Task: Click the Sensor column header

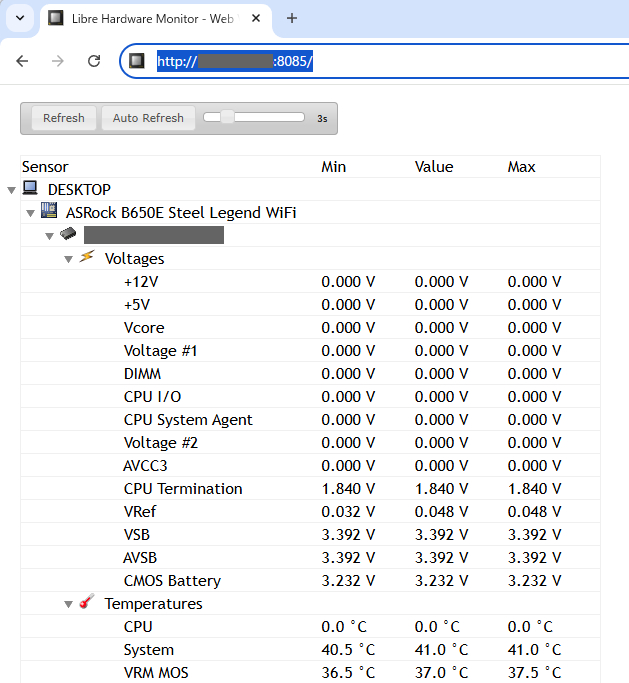Action: [x=45, y=167]
